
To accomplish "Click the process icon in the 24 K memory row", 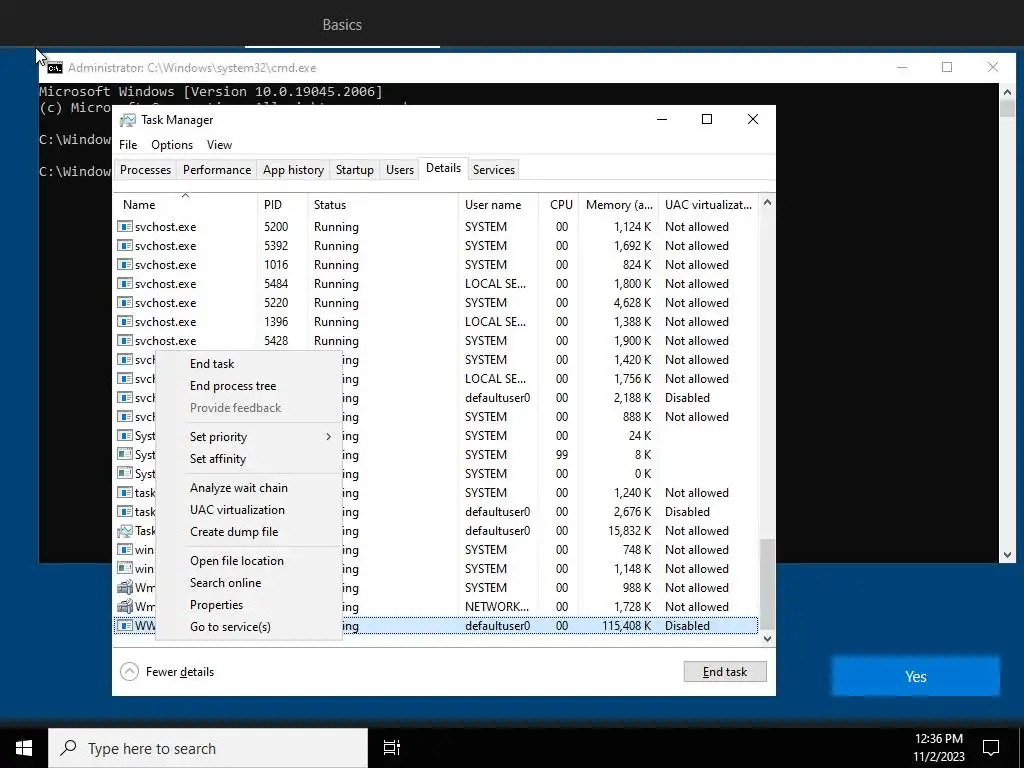I will (x=125, y=436).
